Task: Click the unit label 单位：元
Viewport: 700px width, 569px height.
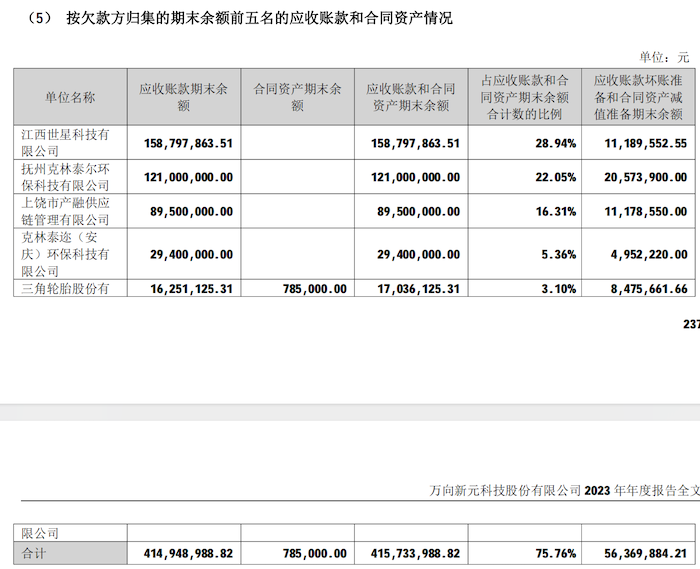Action: [664, 57]
